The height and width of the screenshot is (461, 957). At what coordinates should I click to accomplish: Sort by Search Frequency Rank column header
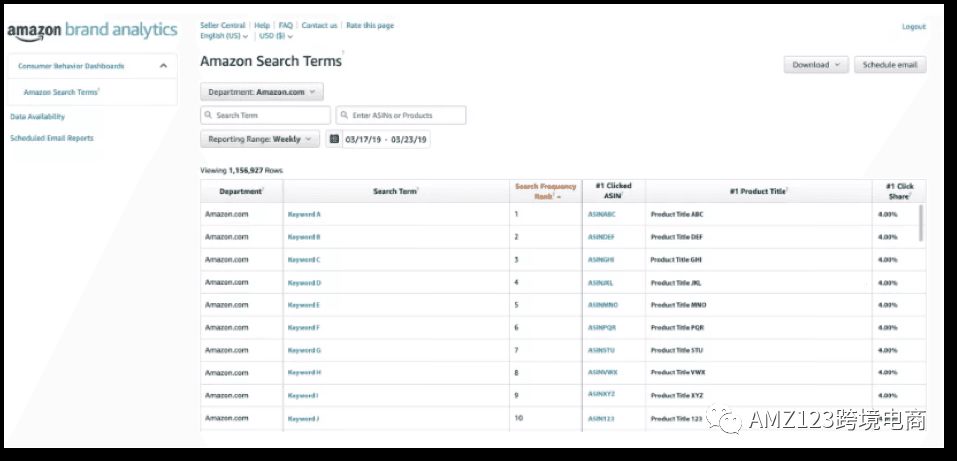[x=546, y=191]
